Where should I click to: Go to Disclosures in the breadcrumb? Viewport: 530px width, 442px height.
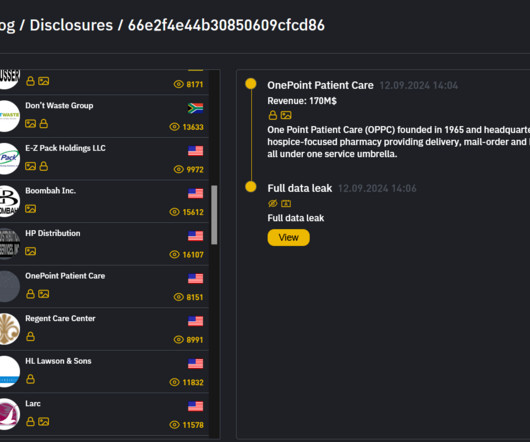pyautogui.click(x=71, y=25)
